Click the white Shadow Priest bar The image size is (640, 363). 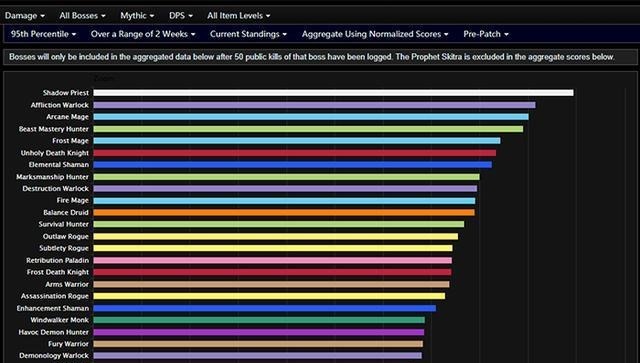(333, 93)
